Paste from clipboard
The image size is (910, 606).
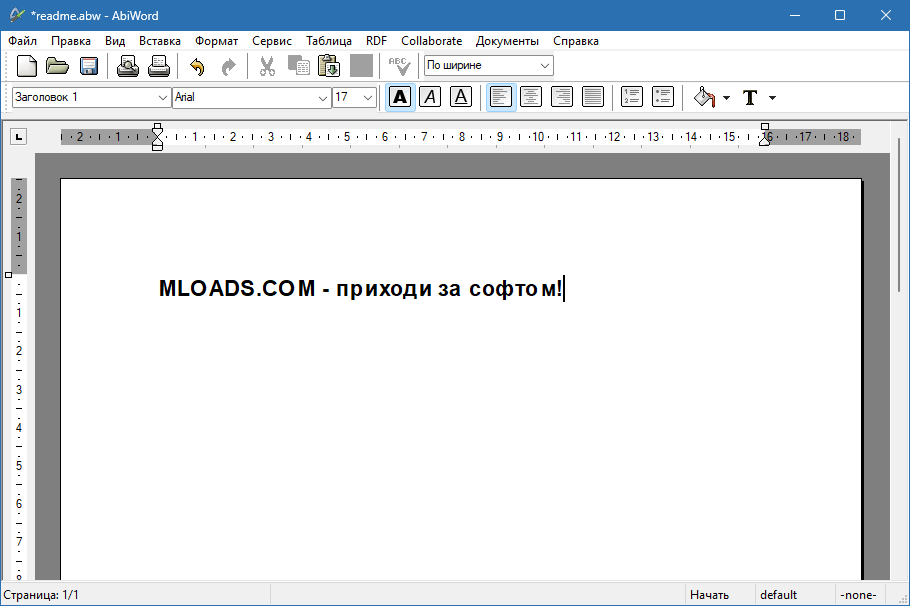click(329, 66)
